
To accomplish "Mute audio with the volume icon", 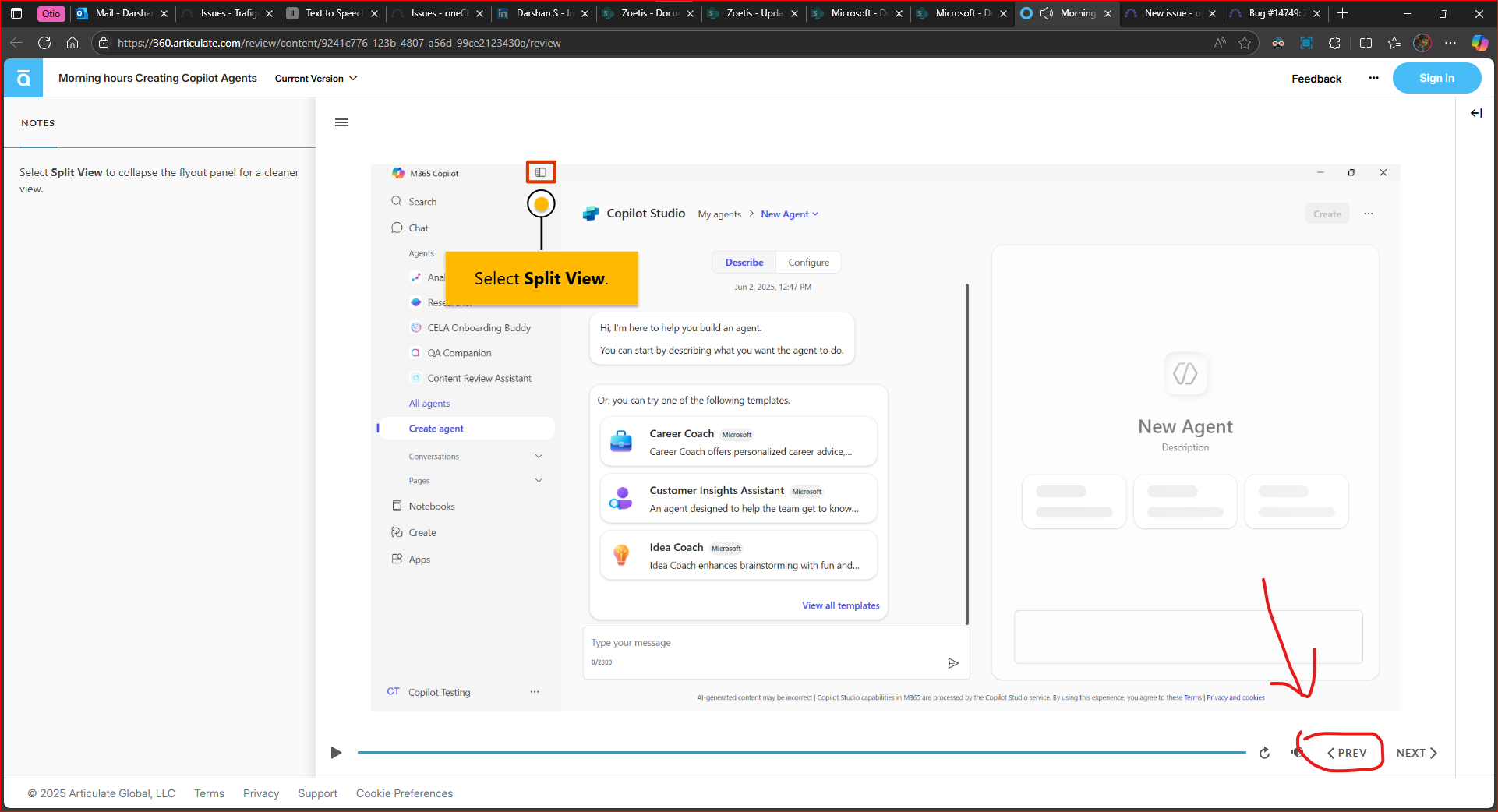I will [1295, 753].
